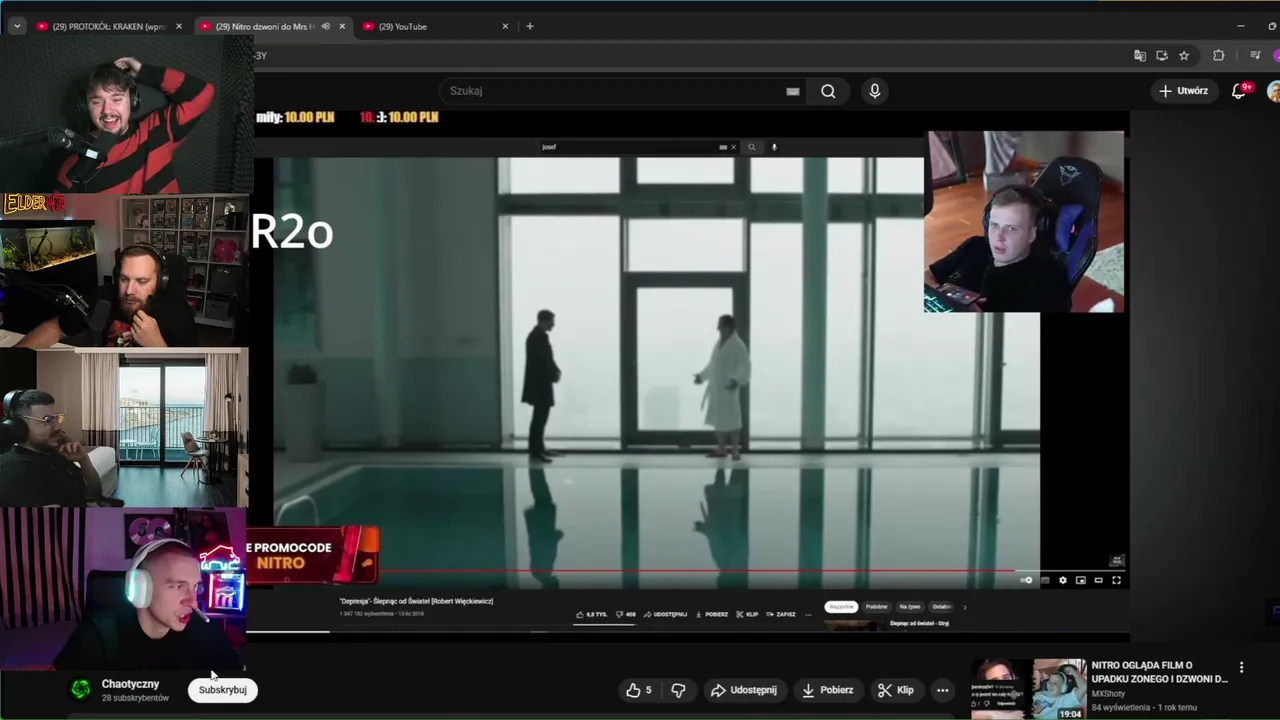Click the Utwórz create button
Image resolution: width=1280 pixels, height=720 pixels.
coord(1184,91)
